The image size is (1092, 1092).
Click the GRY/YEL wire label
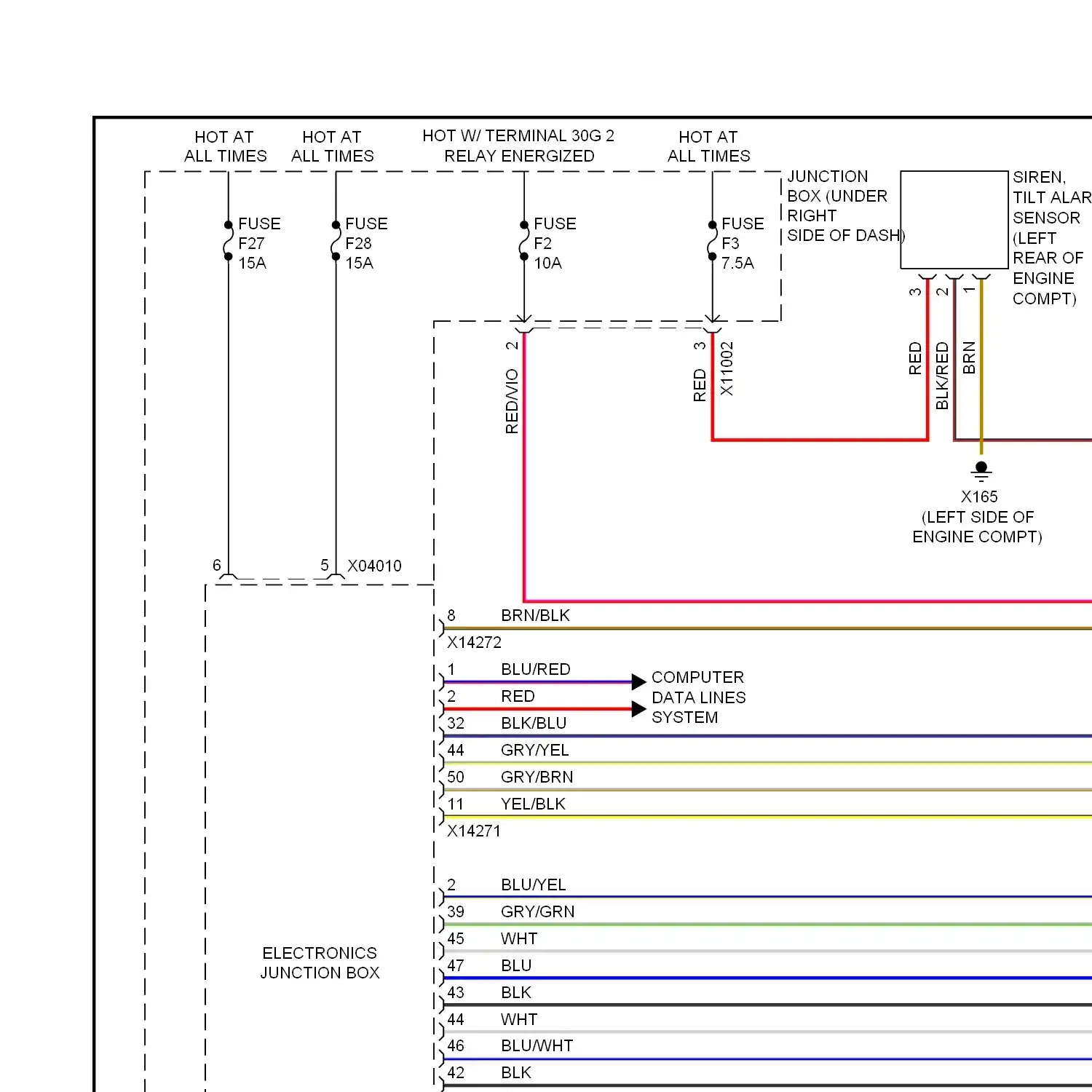pyautogui.click(x=535, y=750)
